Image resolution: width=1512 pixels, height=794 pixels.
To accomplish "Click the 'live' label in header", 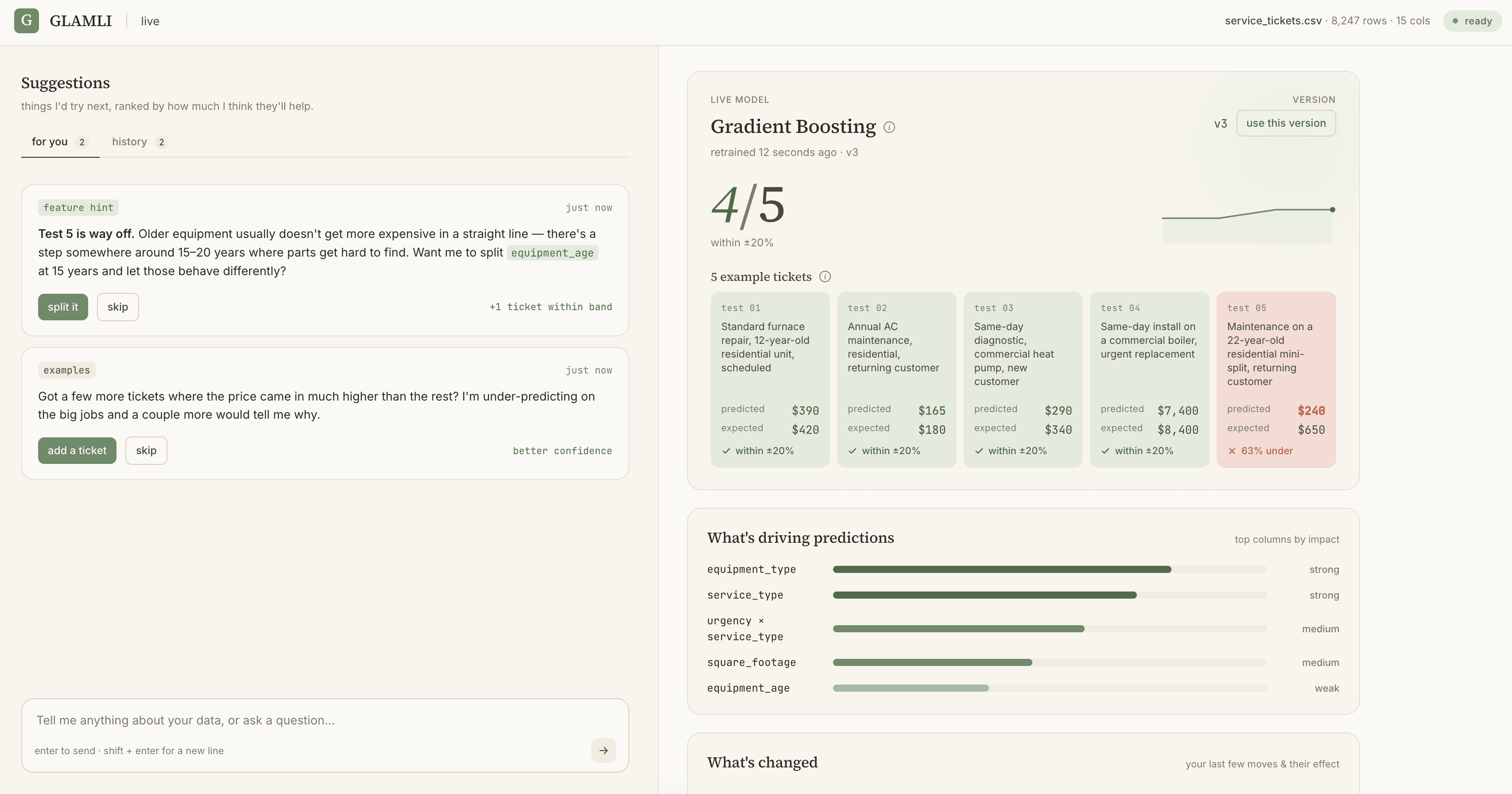I will 150,22.
